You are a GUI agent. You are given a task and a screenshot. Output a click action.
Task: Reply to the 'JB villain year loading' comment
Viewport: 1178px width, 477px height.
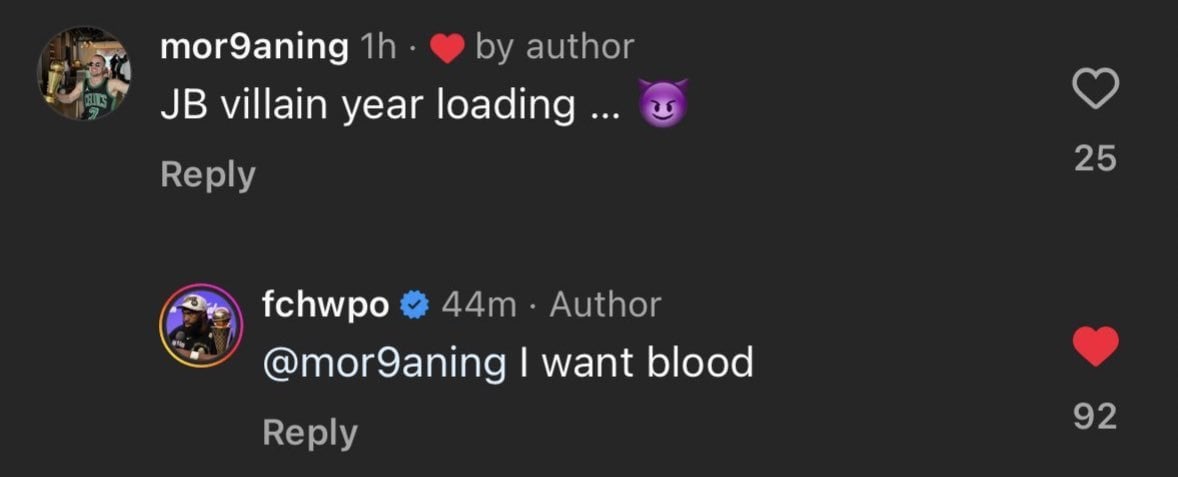click(208, 174)
